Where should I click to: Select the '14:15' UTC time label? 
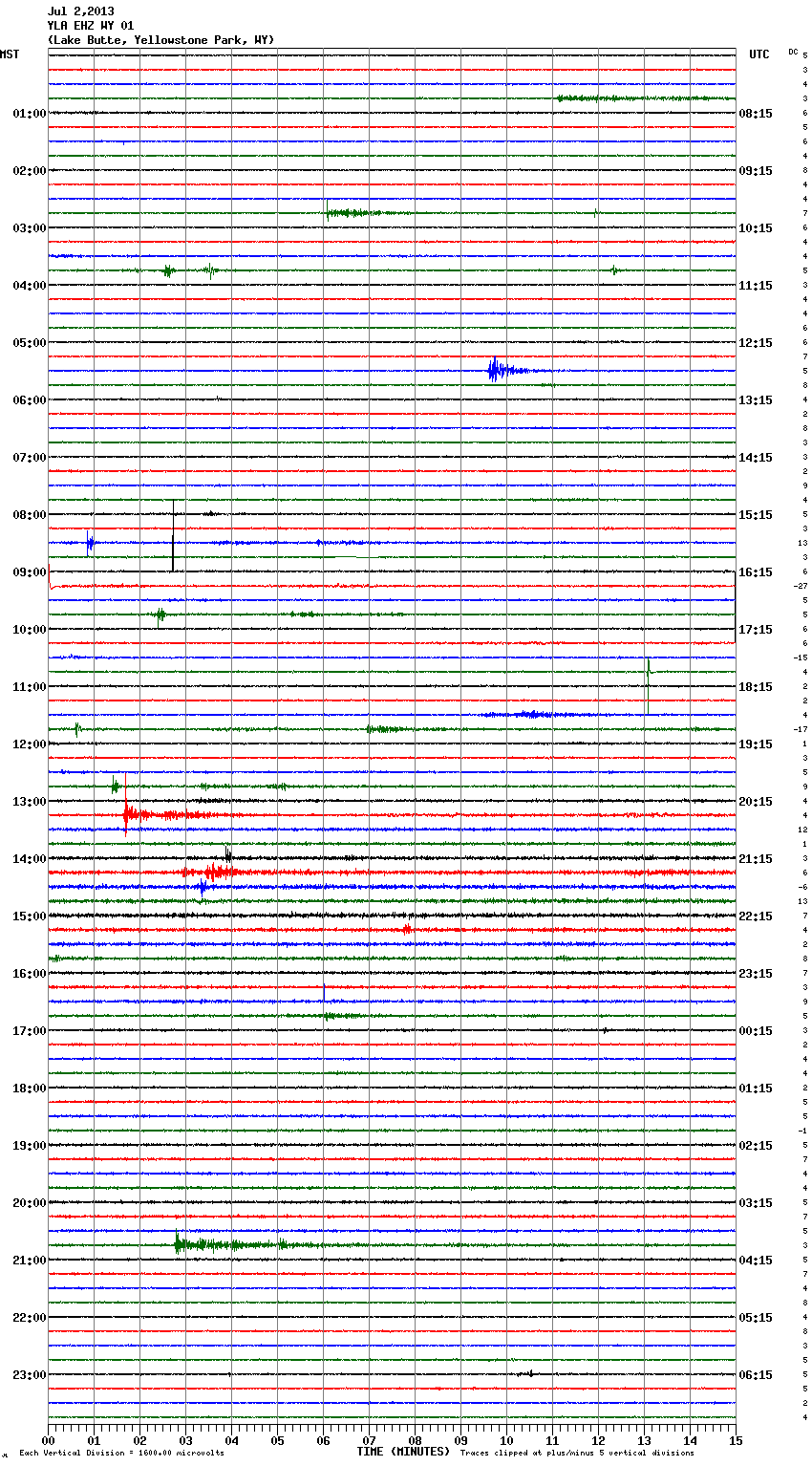[756, 458]
